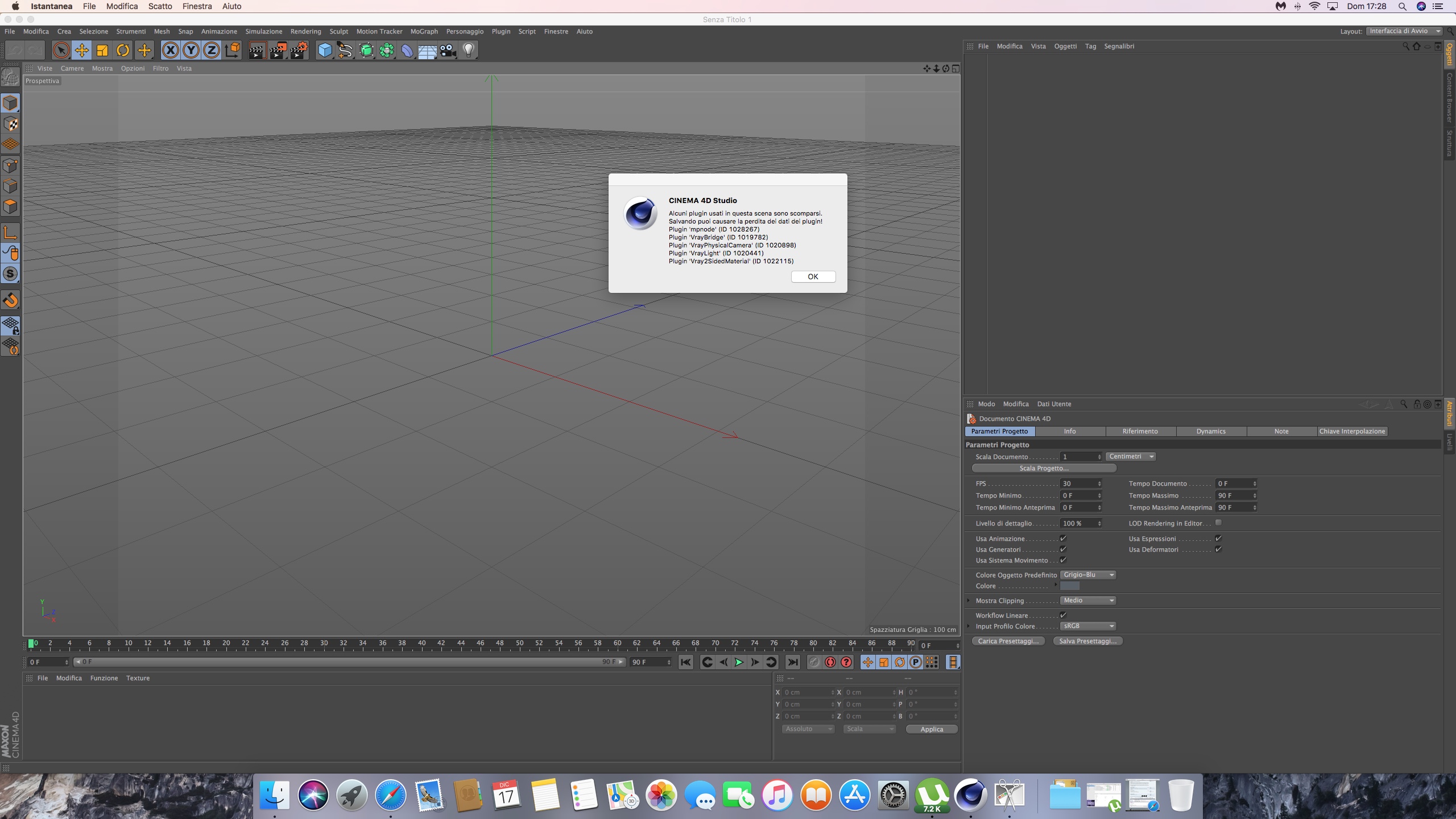Select the Scale tool icon

[102, 51]
